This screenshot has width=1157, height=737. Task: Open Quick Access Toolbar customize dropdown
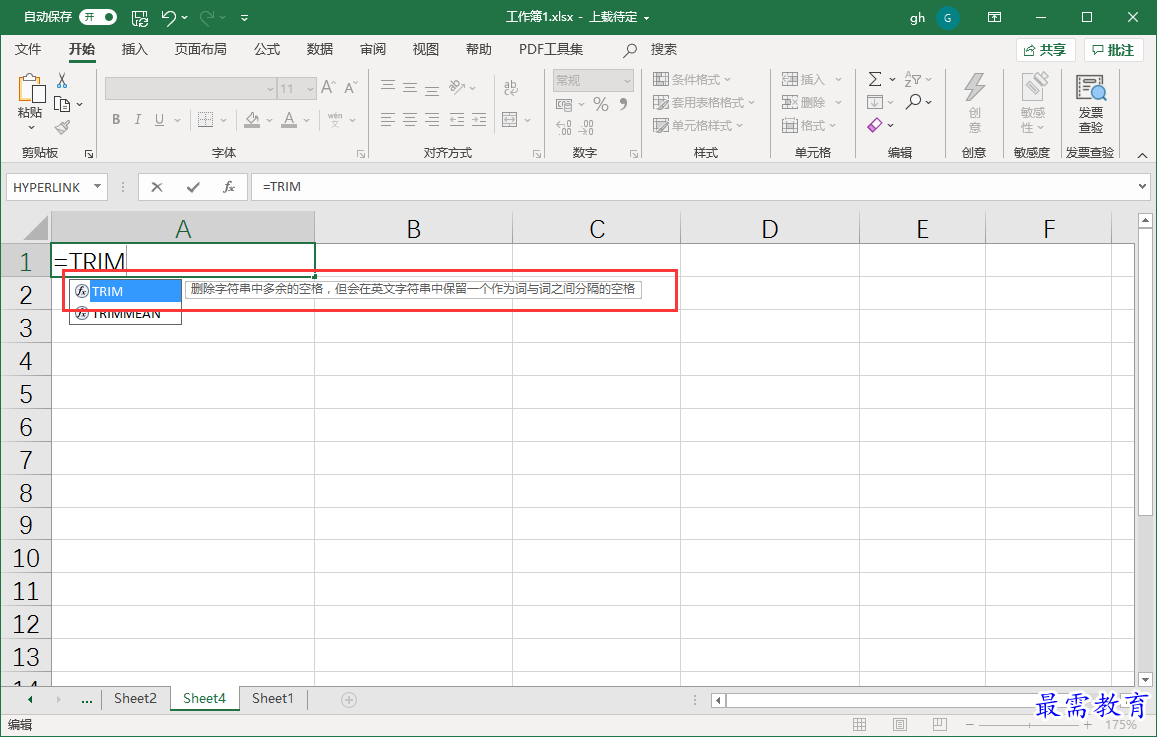[244, 18]
